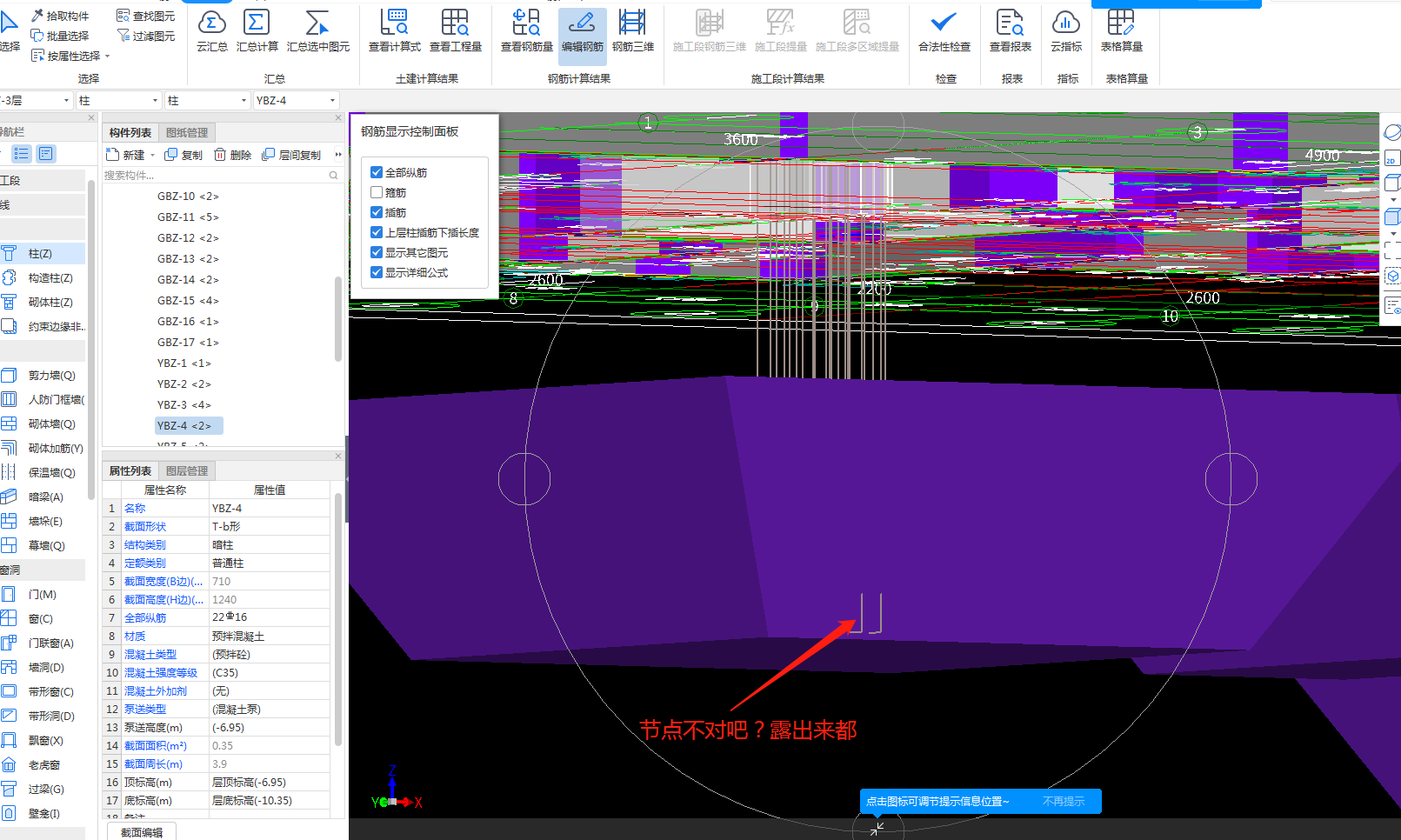Click 层间复制 copy between floors
1401x840 pixels.
coord(291,155)
